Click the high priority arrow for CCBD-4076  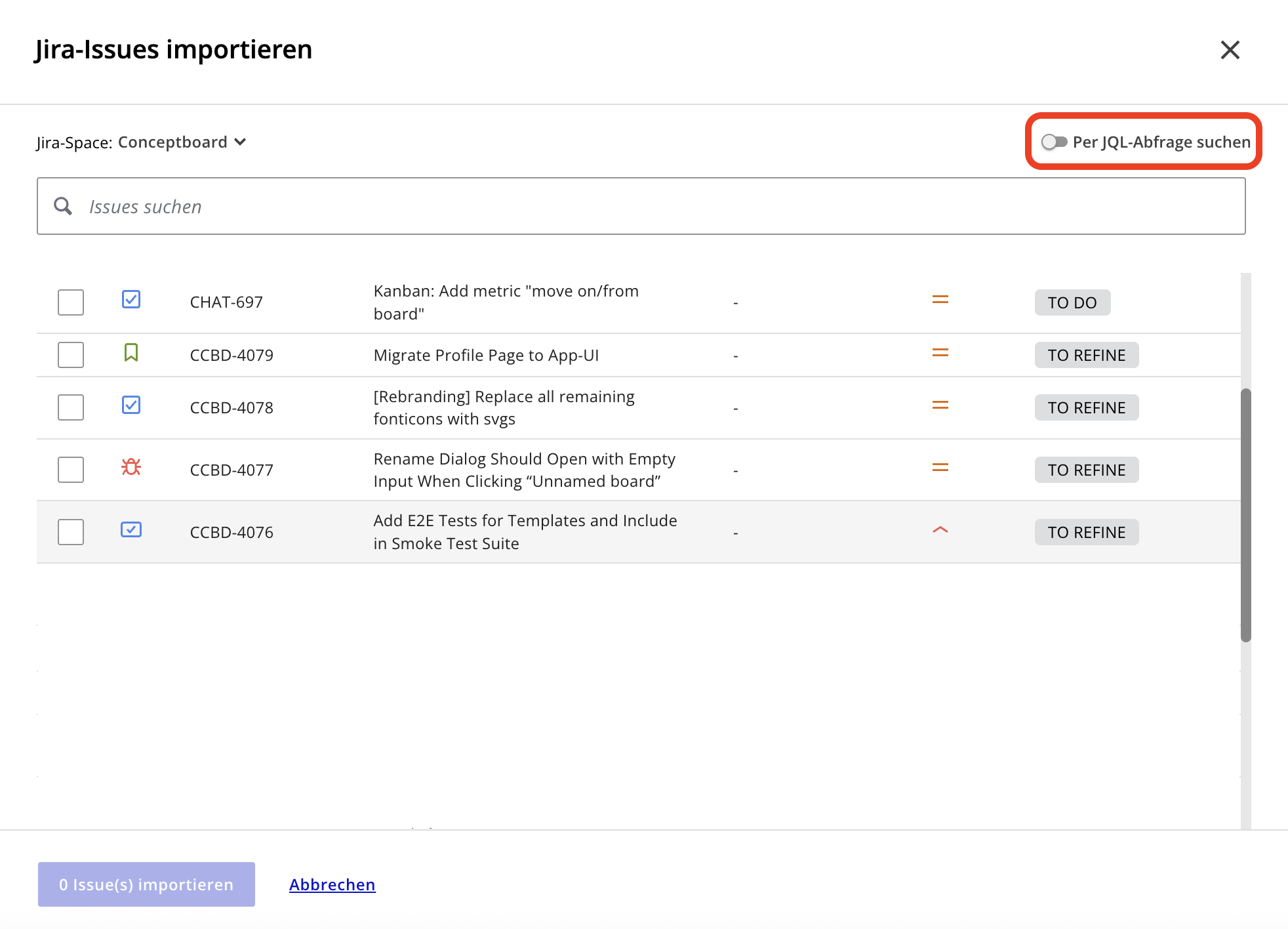pyautogui.click(x=940, y=530)
